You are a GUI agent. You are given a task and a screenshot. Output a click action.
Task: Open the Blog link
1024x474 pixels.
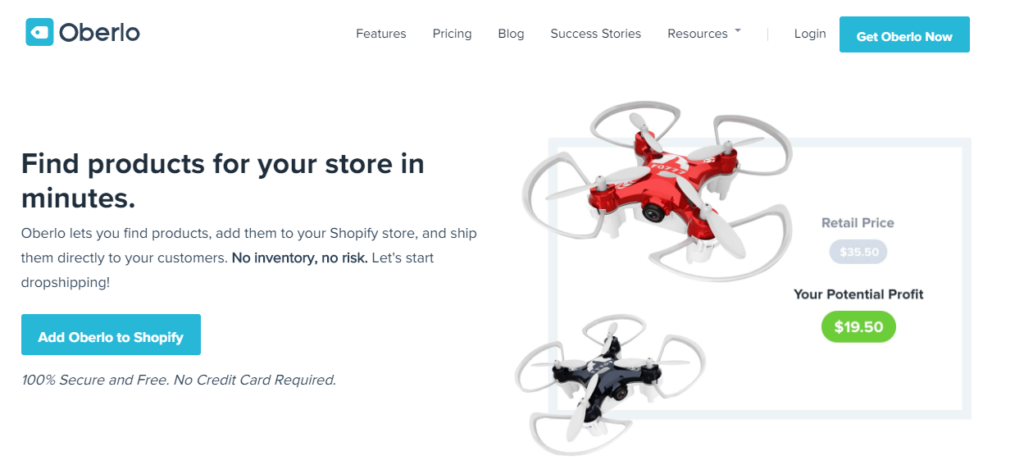tap(511, 34)
